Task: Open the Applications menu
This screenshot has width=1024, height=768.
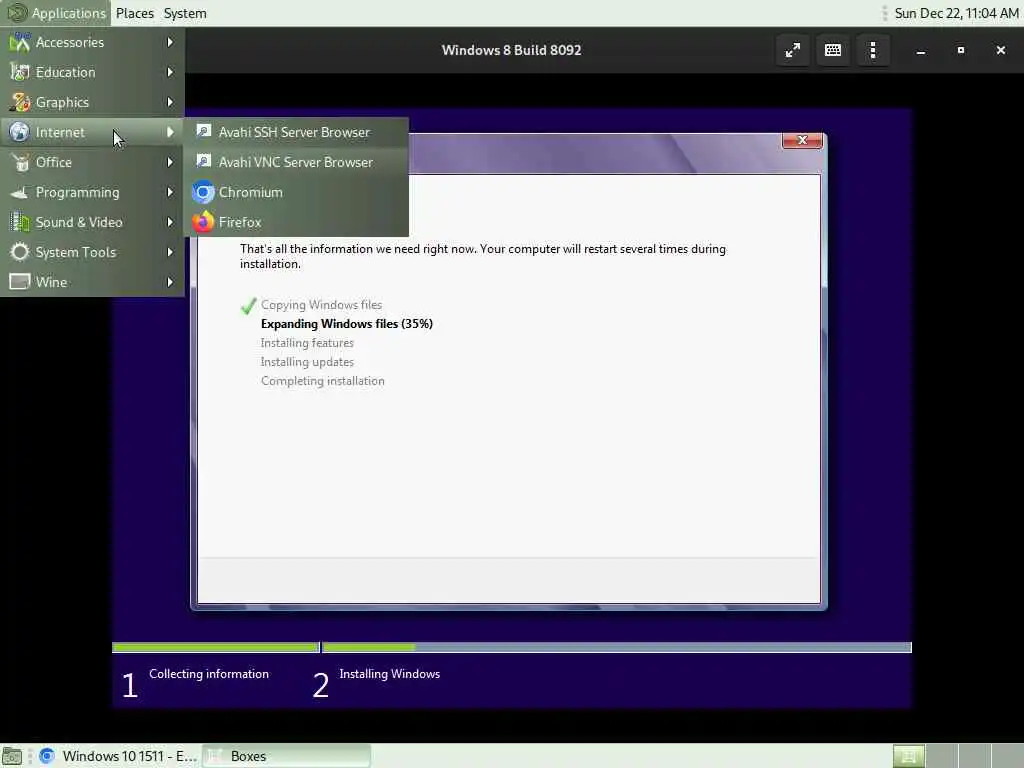Action: tap(56, 13)
